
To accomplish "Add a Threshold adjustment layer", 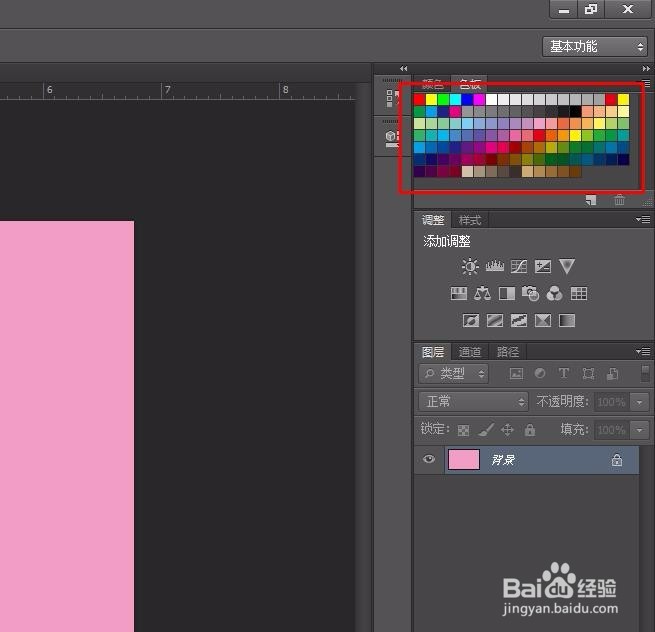I will coord(519,320).
